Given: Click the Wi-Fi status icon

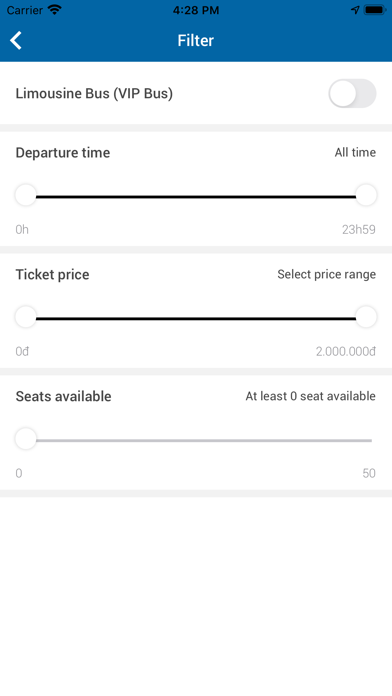Looking at the screenshot, I should [55, 10].
